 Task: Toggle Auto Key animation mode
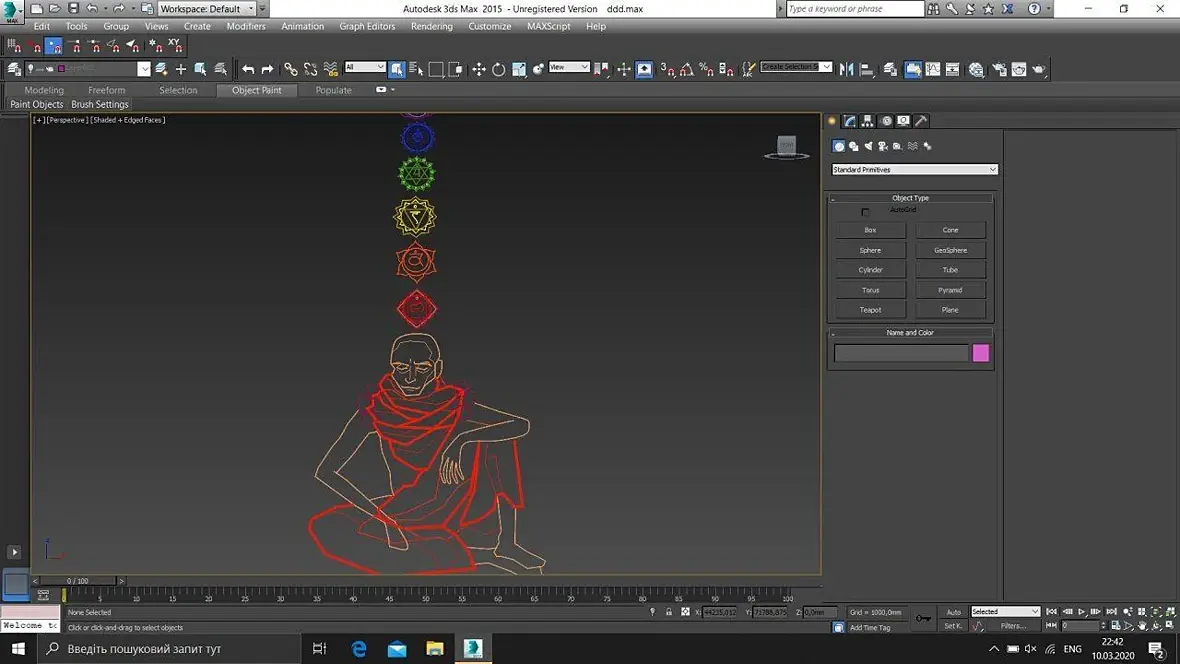953,612
